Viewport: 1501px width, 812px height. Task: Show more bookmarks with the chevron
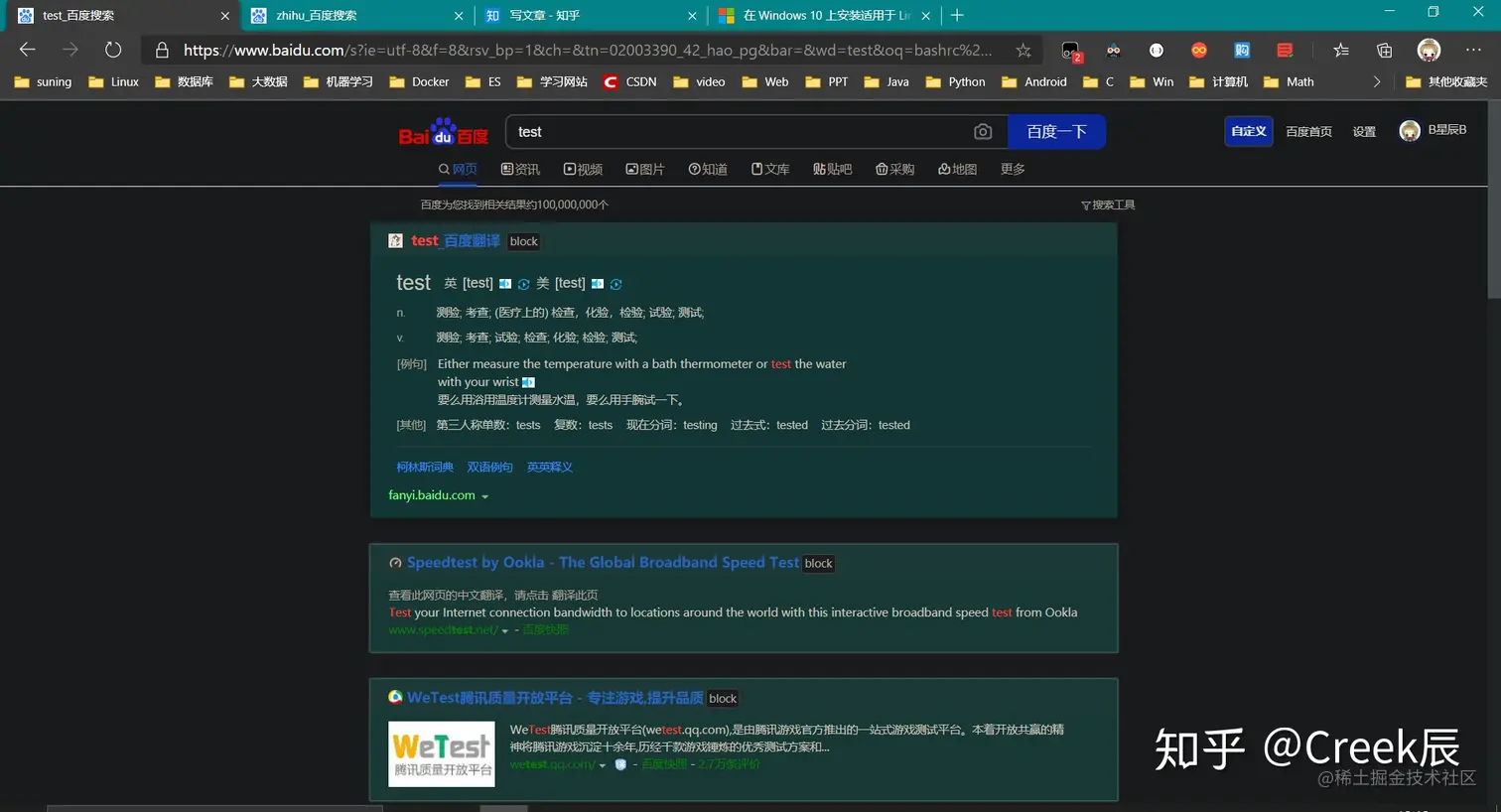point(1377,81)
